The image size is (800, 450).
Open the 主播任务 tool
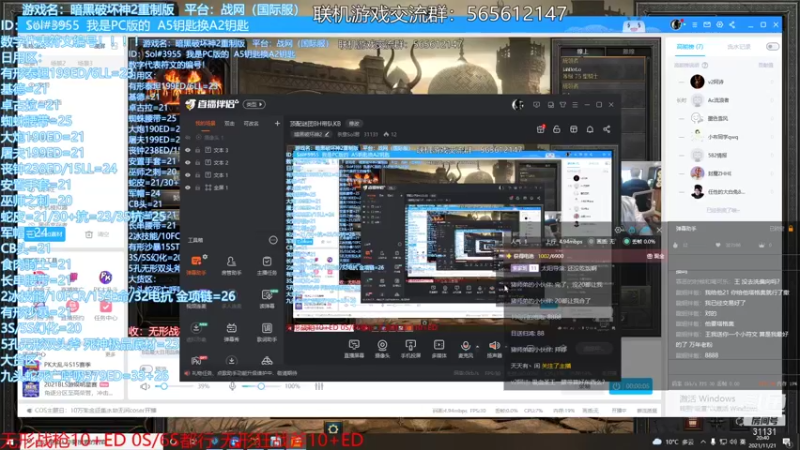[x=267, y=265]
